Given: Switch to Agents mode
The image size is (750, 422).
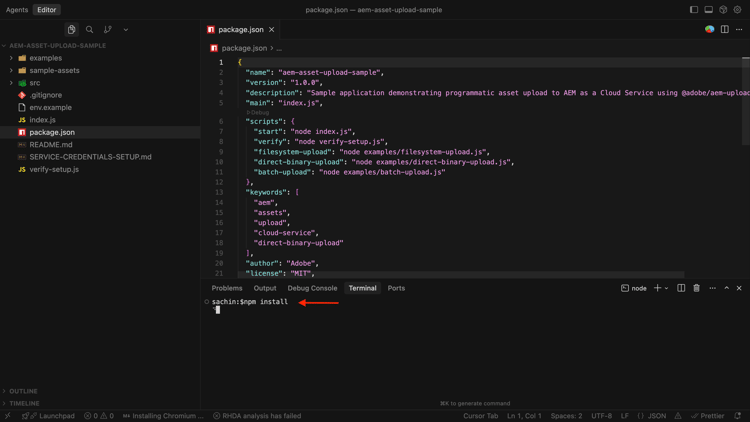Looking at the screenshot, I should pyautogui.click(x=17, y=10).
